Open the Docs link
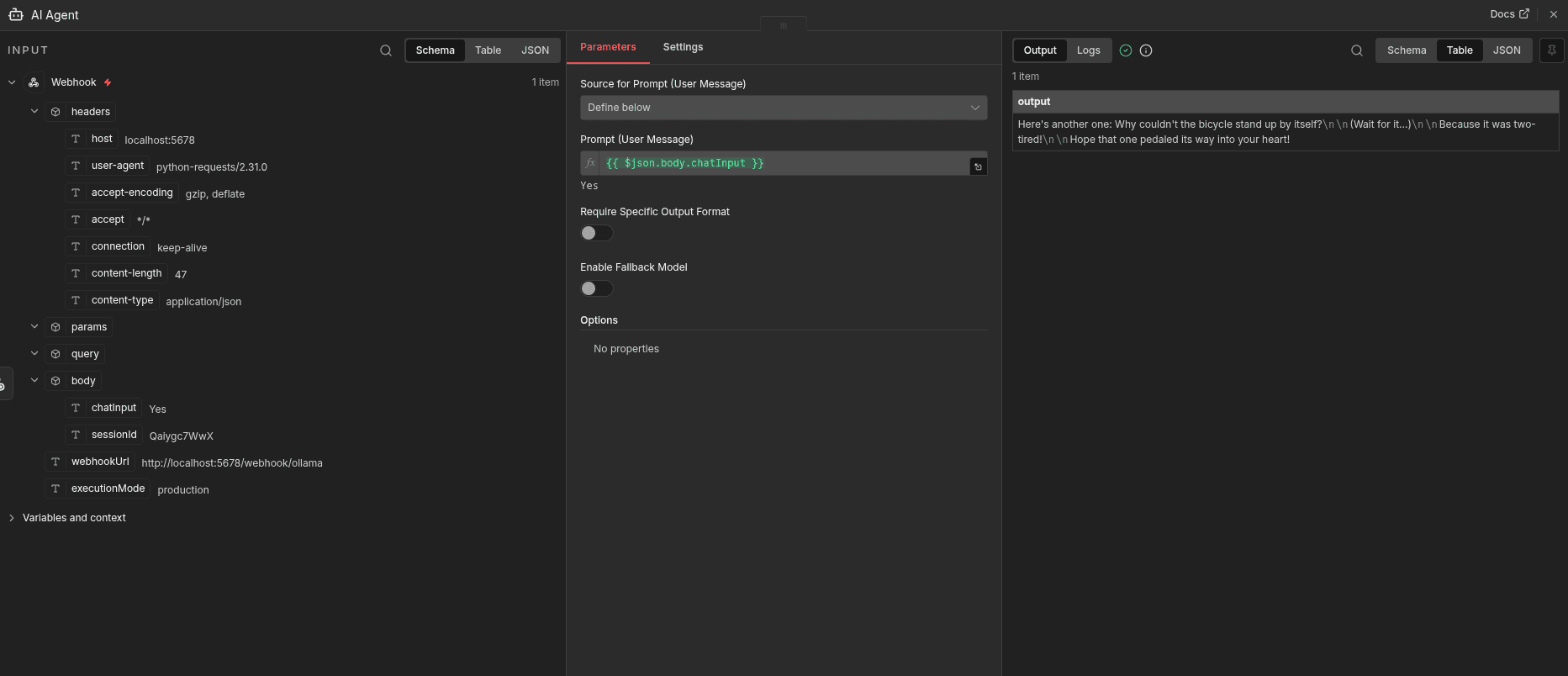Image resolution: width=1568 pixels, height=676 pixels. (x=1509, y=14)
